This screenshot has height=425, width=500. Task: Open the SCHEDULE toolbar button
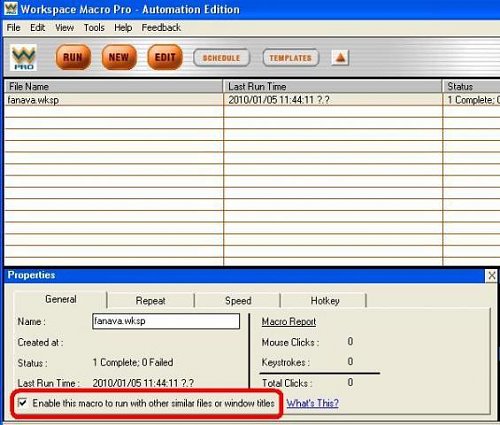pyautogui.click(x=221, y=58)
